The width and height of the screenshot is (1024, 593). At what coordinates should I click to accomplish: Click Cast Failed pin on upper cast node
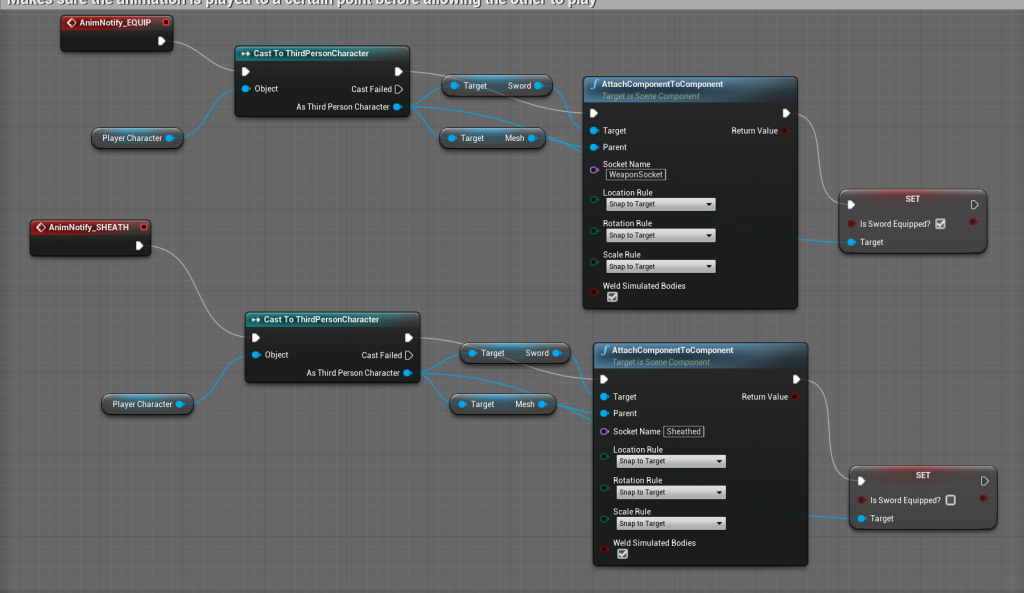tap(398, 89)
